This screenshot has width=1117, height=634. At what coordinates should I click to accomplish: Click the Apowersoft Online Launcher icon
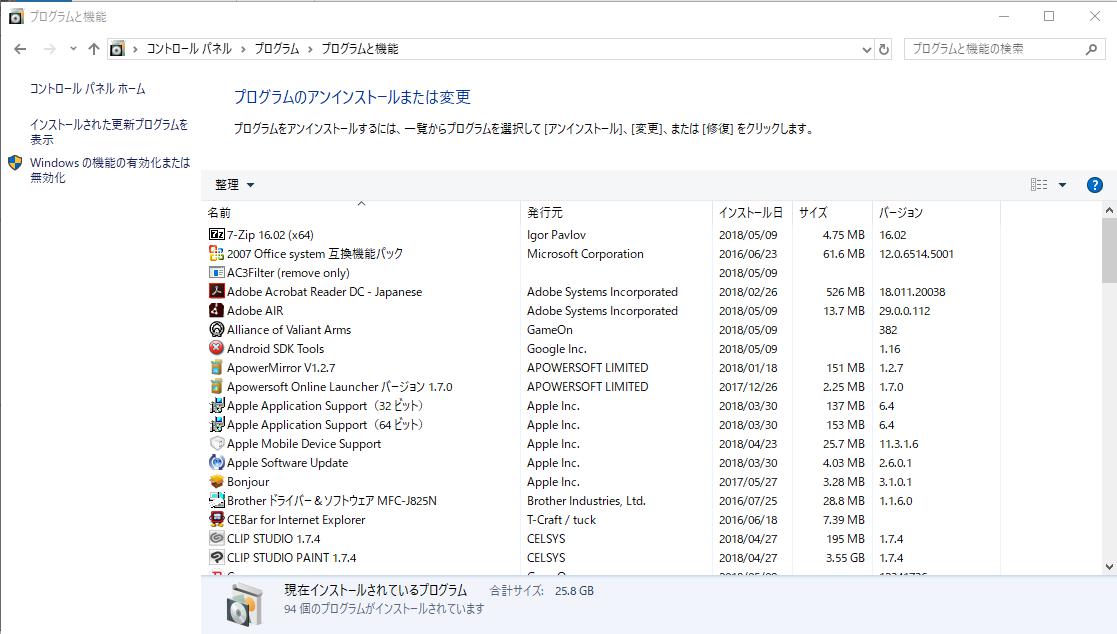point(217,386)
